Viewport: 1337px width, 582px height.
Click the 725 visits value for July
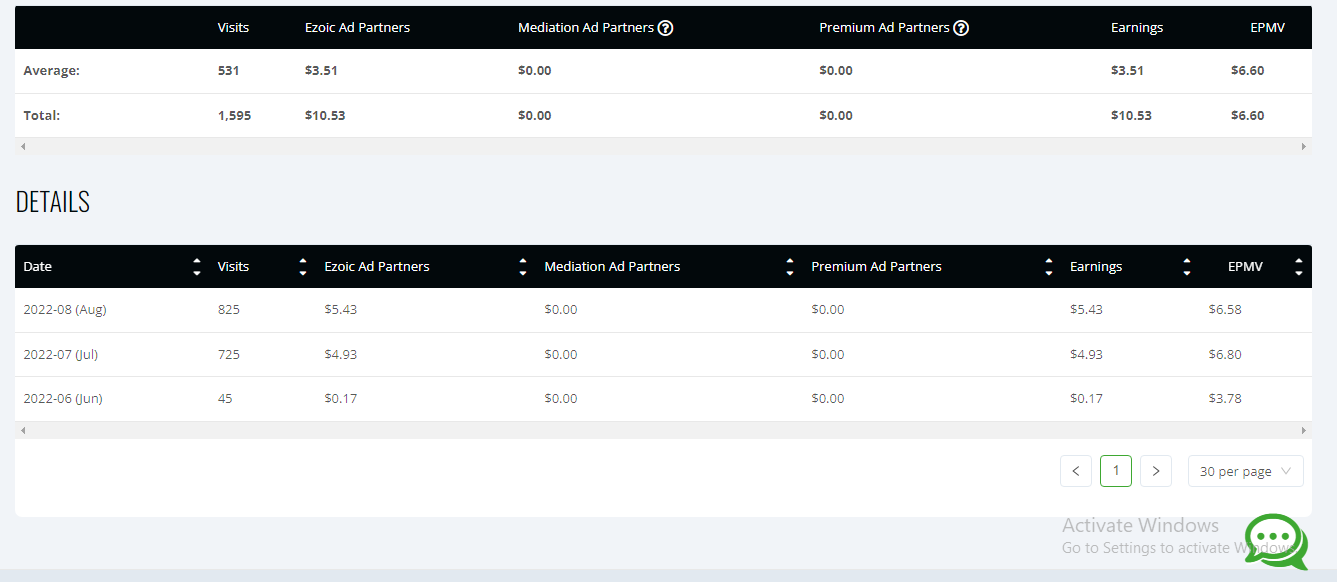229,355
